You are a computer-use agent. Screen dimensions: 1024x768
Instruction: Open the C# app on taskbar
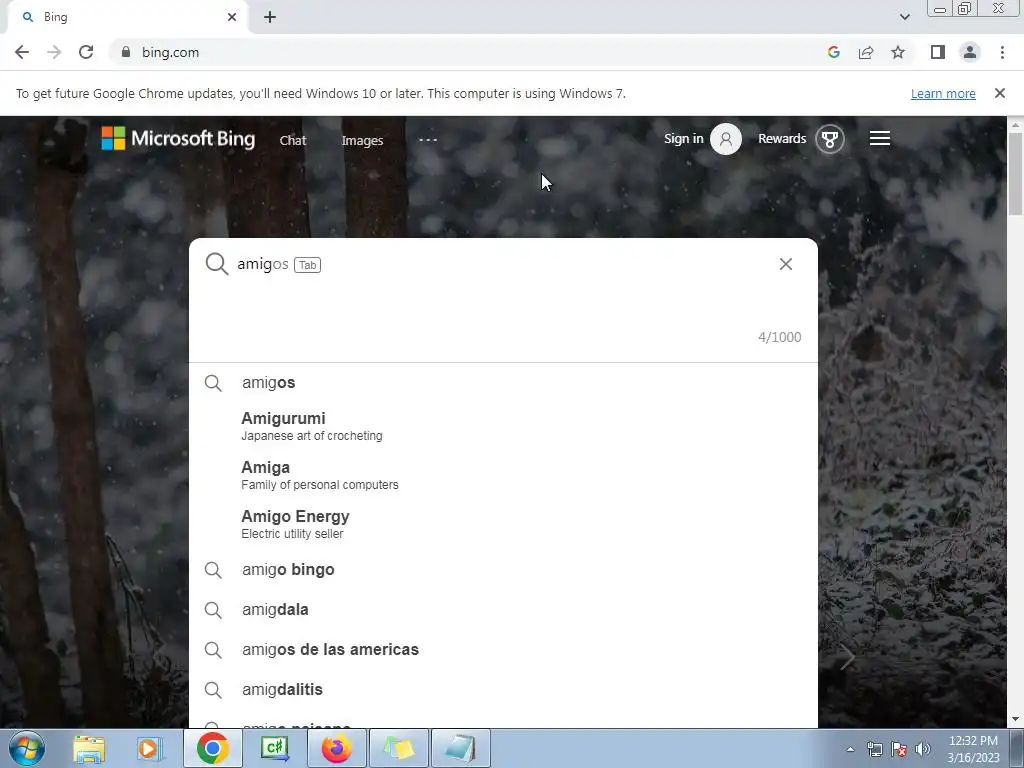click(x=275, y=748)
